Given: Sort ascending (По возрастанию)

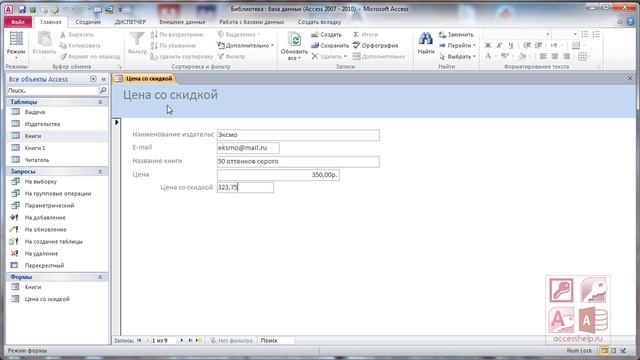Looking at the screenshot, I should (x=177, y=35).
